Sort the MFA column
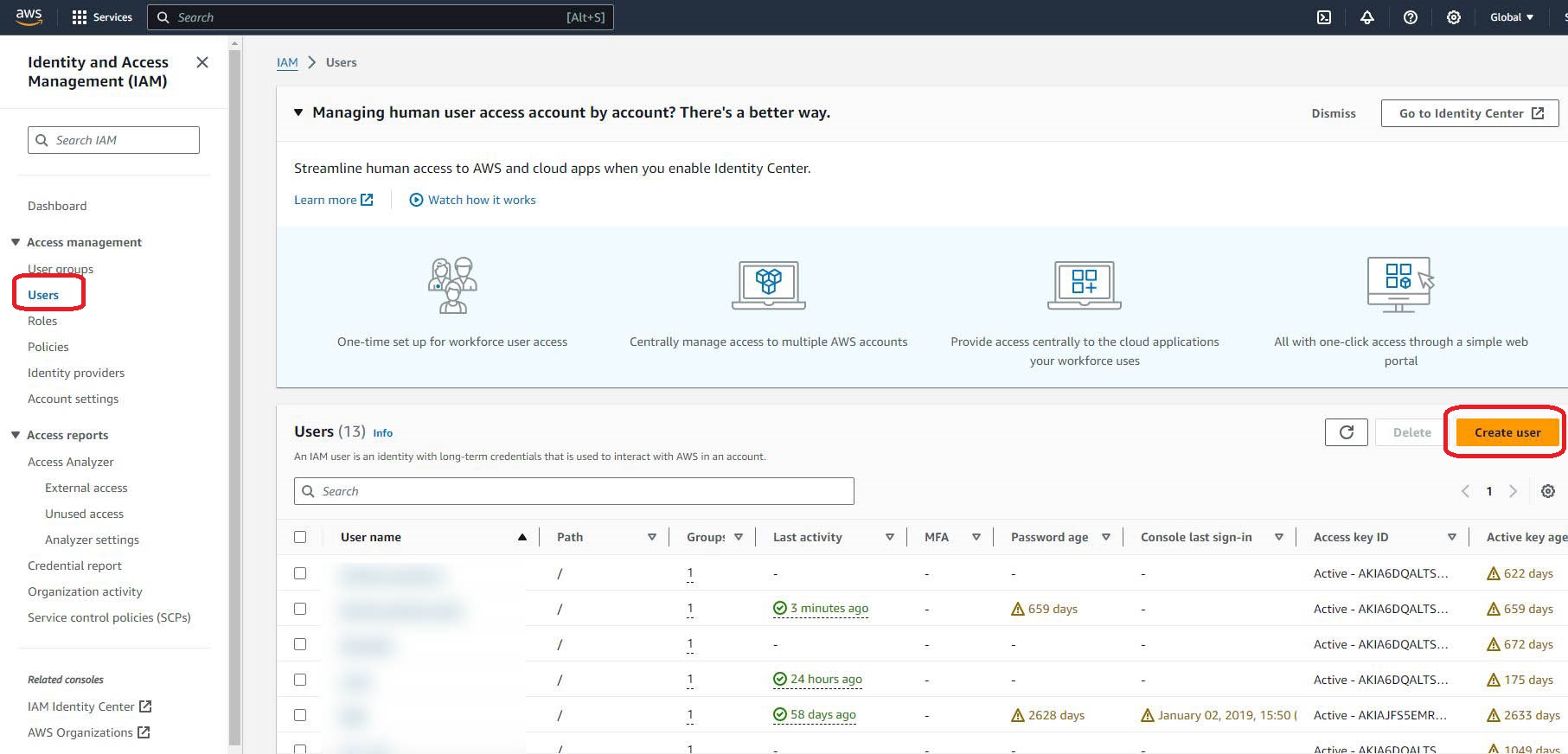Screen dimensions: 1568x754 click(x=976, y=537)
